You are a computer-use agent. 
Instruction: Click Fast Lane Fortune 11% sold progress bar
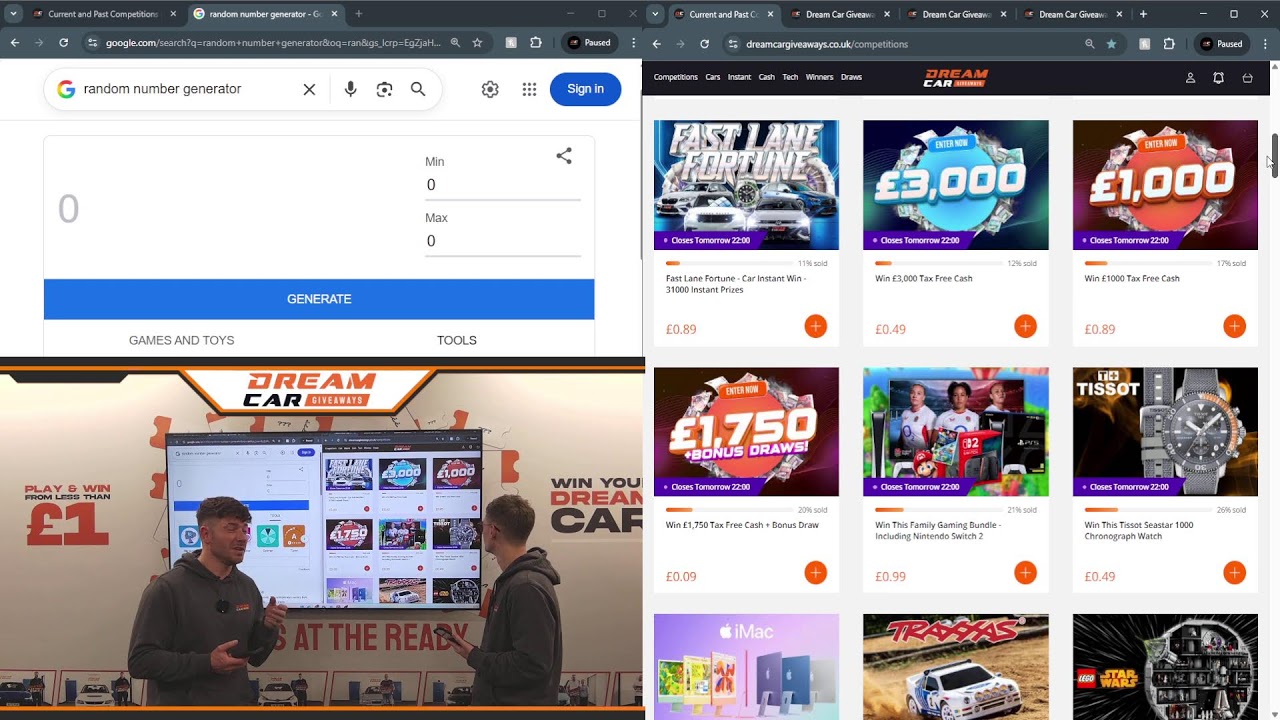[x=729, y=263]
